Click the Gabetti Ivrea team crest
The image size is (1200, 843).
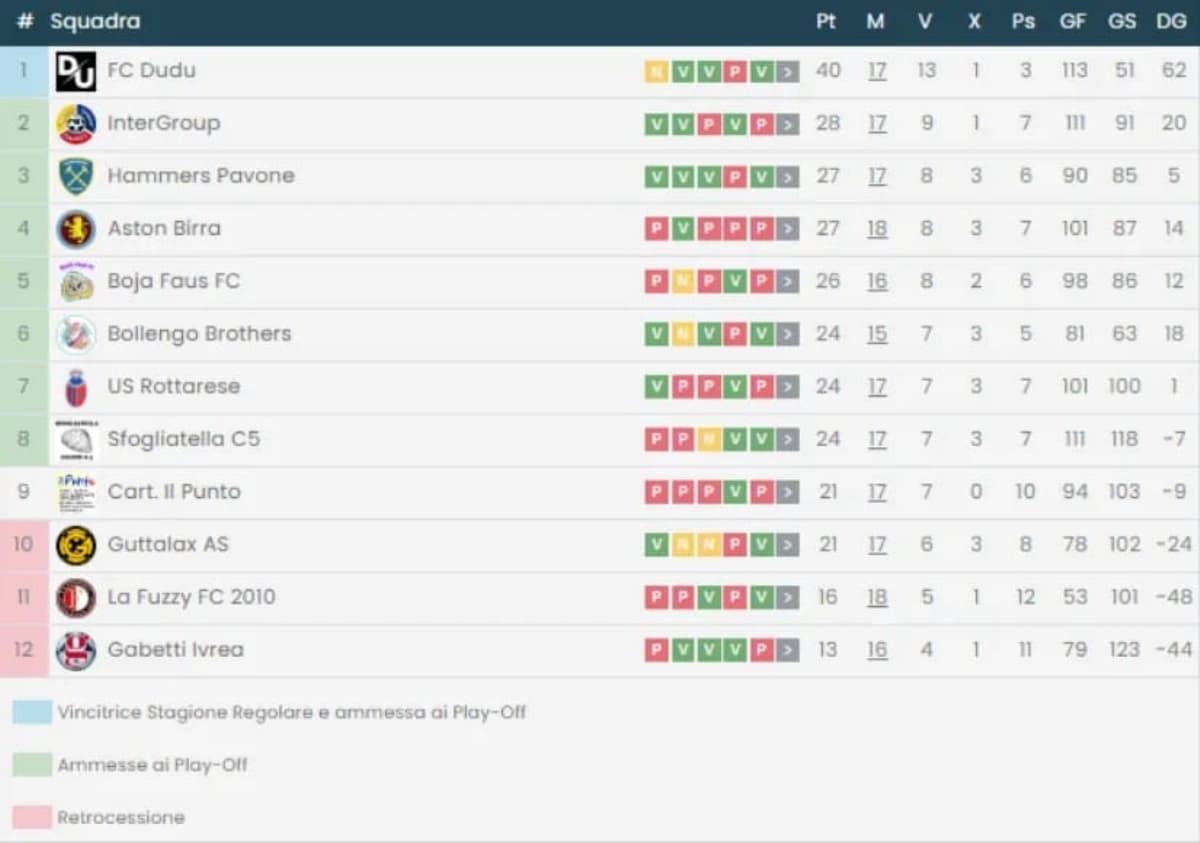76,651
